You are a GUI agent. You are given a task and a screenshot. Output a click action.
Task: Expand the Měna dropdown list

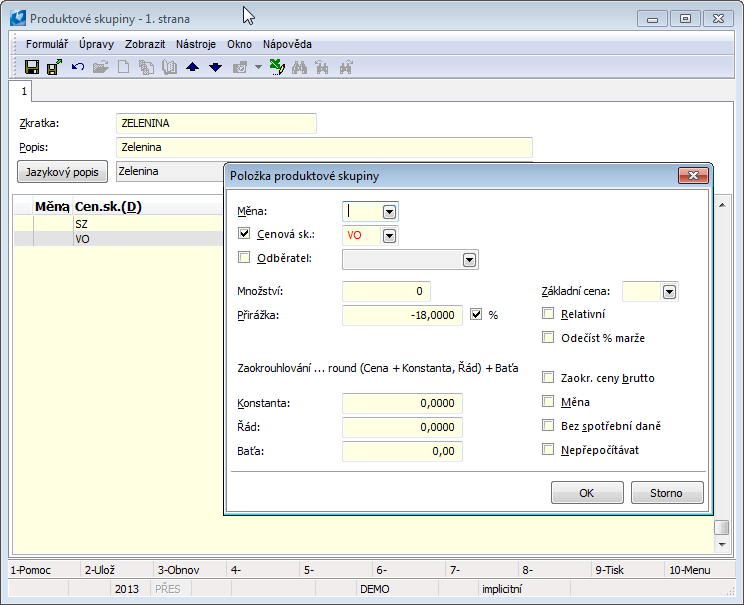click(x=389, y=212)
